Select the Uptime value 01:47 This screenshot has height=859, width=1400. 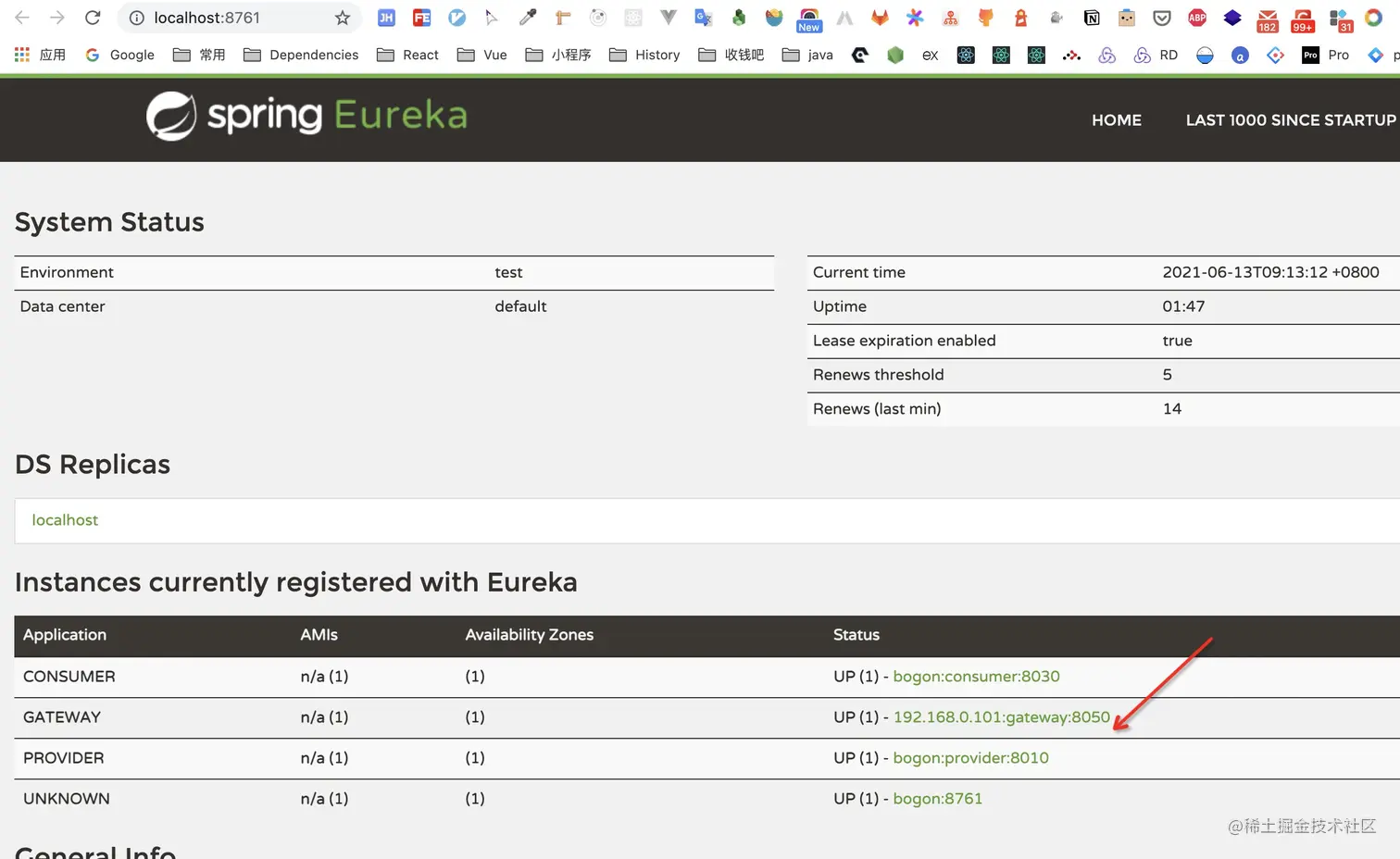[1183, 306]
